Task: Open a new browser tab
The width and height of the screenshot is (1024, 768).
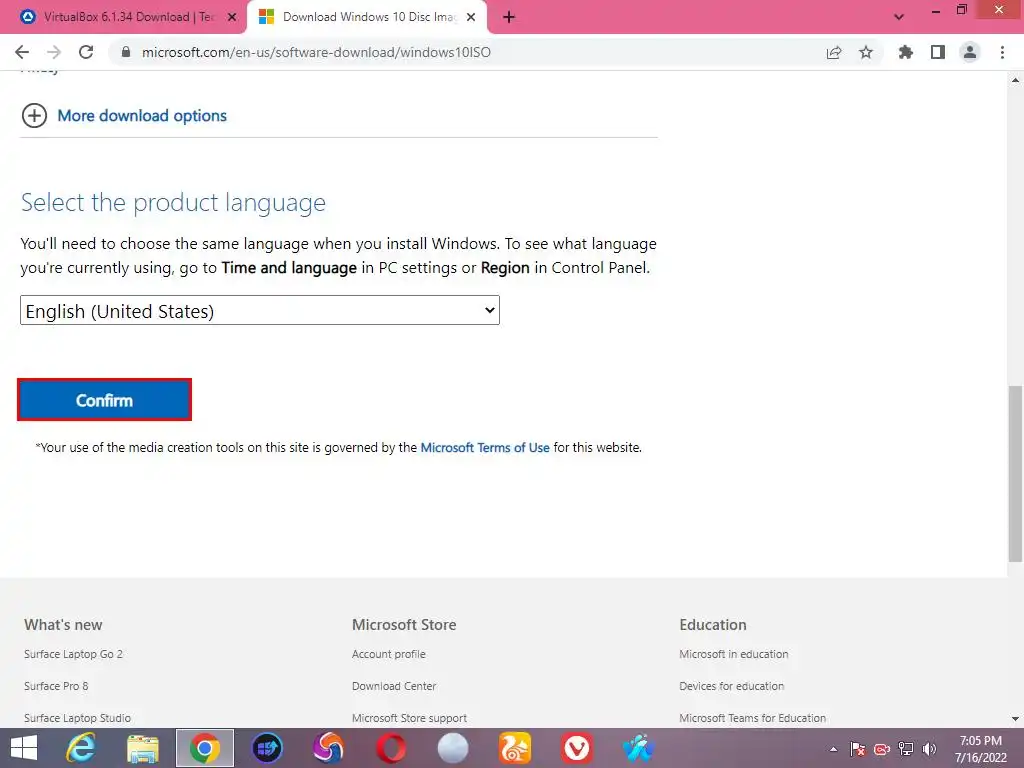Action: (509, 17)
